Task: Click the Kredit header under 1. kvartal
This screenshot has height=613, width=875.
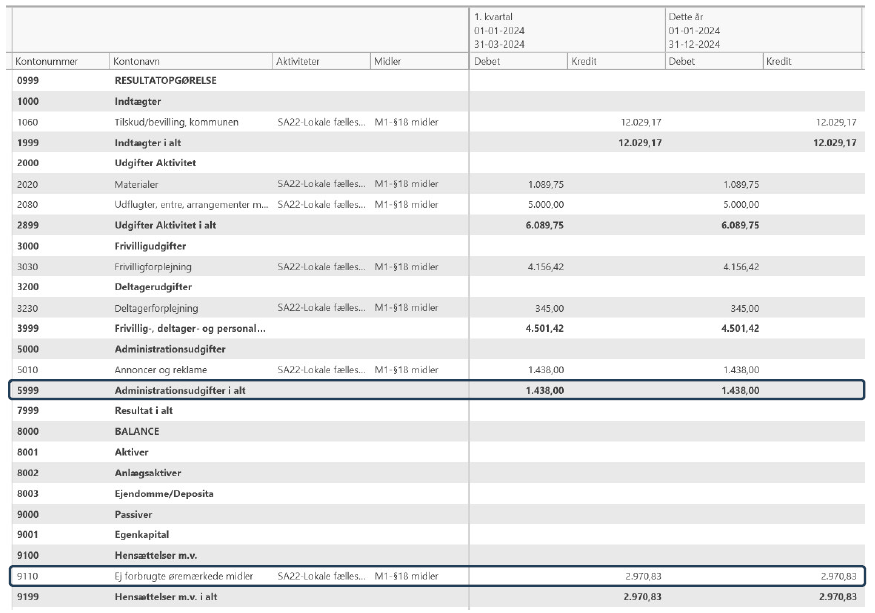Action: coord(616,61)
